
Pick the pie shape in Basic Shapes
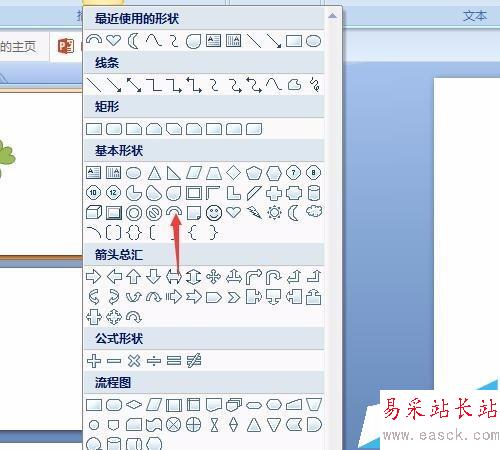(134, 193)
